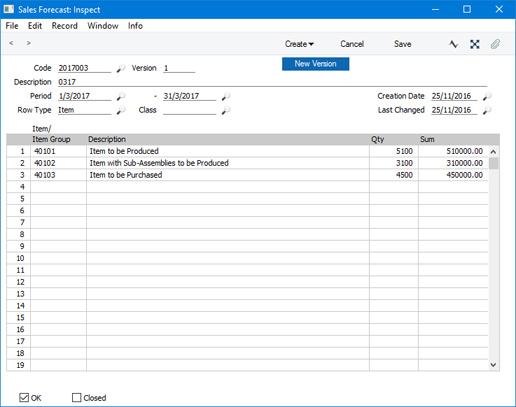
Task: Go to previous record arrow
Action: pos(11,43)
